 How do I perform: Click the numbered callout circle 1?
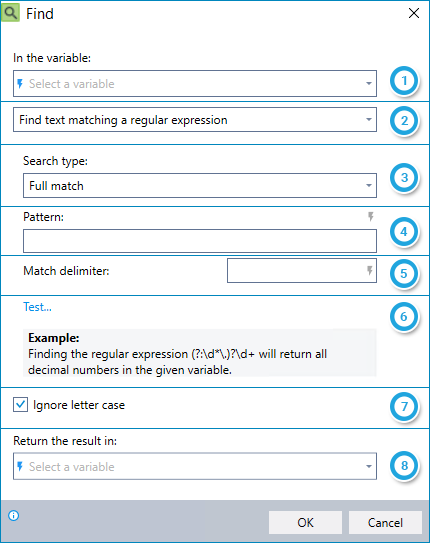[404, 81]
